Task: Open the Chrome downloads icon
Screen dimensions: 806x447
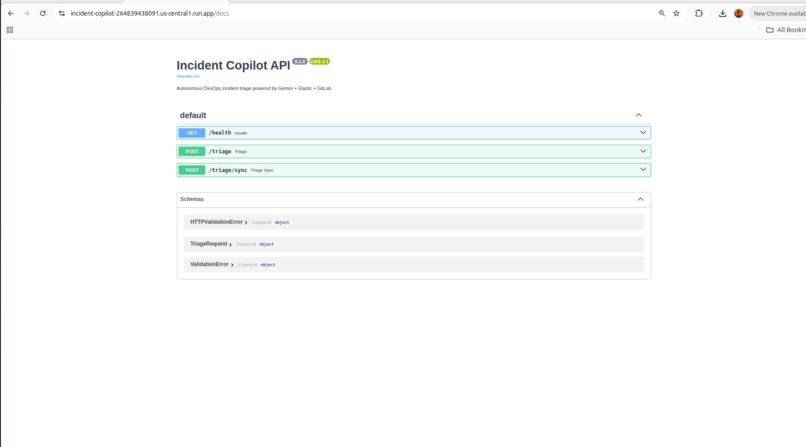Action: tap(722, 13)
